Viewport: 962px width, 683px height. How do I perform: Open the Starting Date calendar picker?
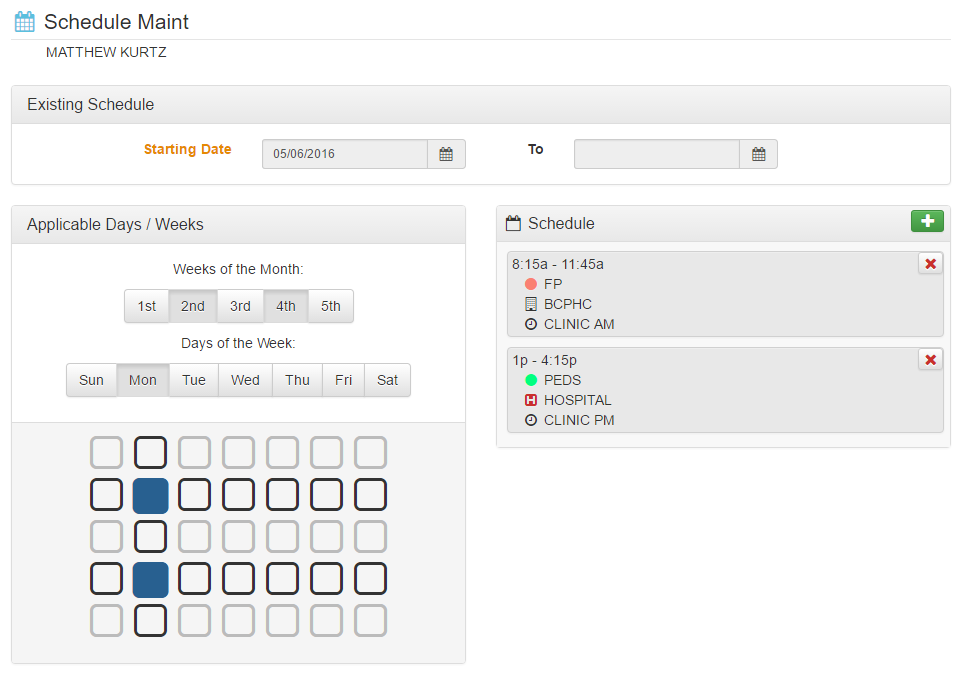point(446,154)
